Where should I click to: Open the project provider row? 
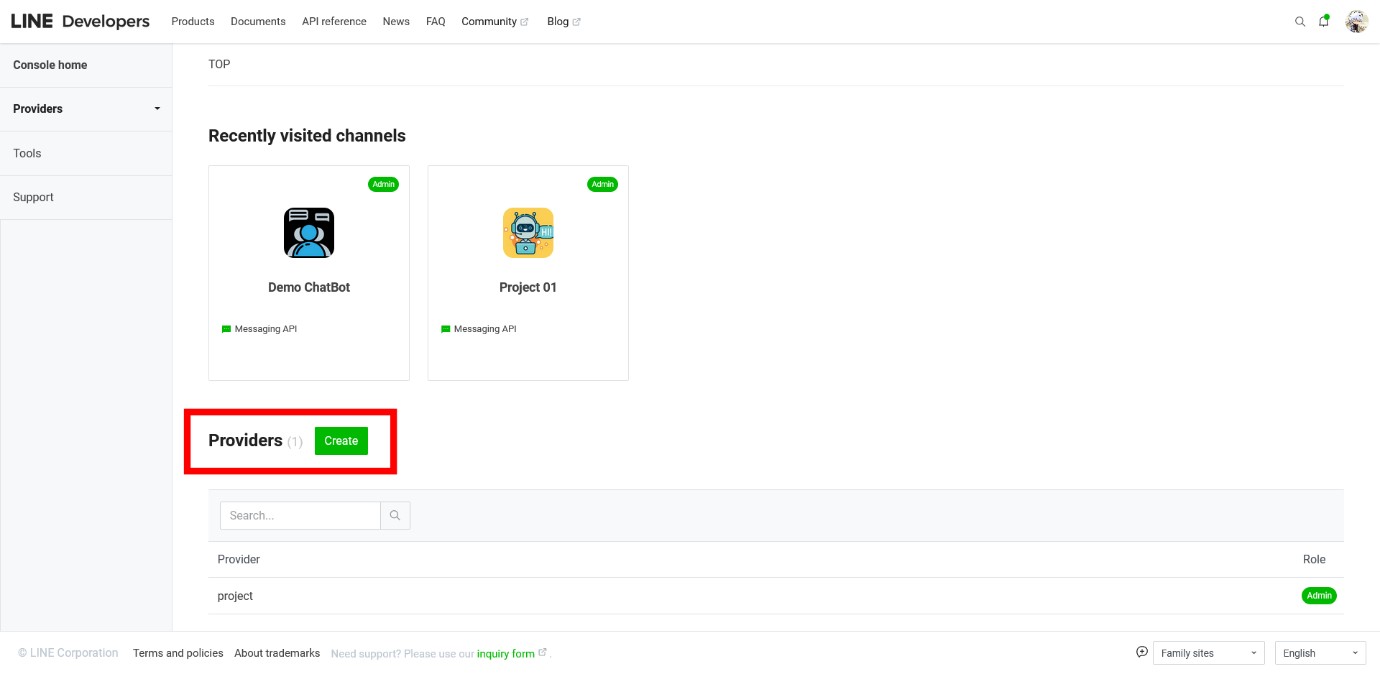click(x=776, y=596)
